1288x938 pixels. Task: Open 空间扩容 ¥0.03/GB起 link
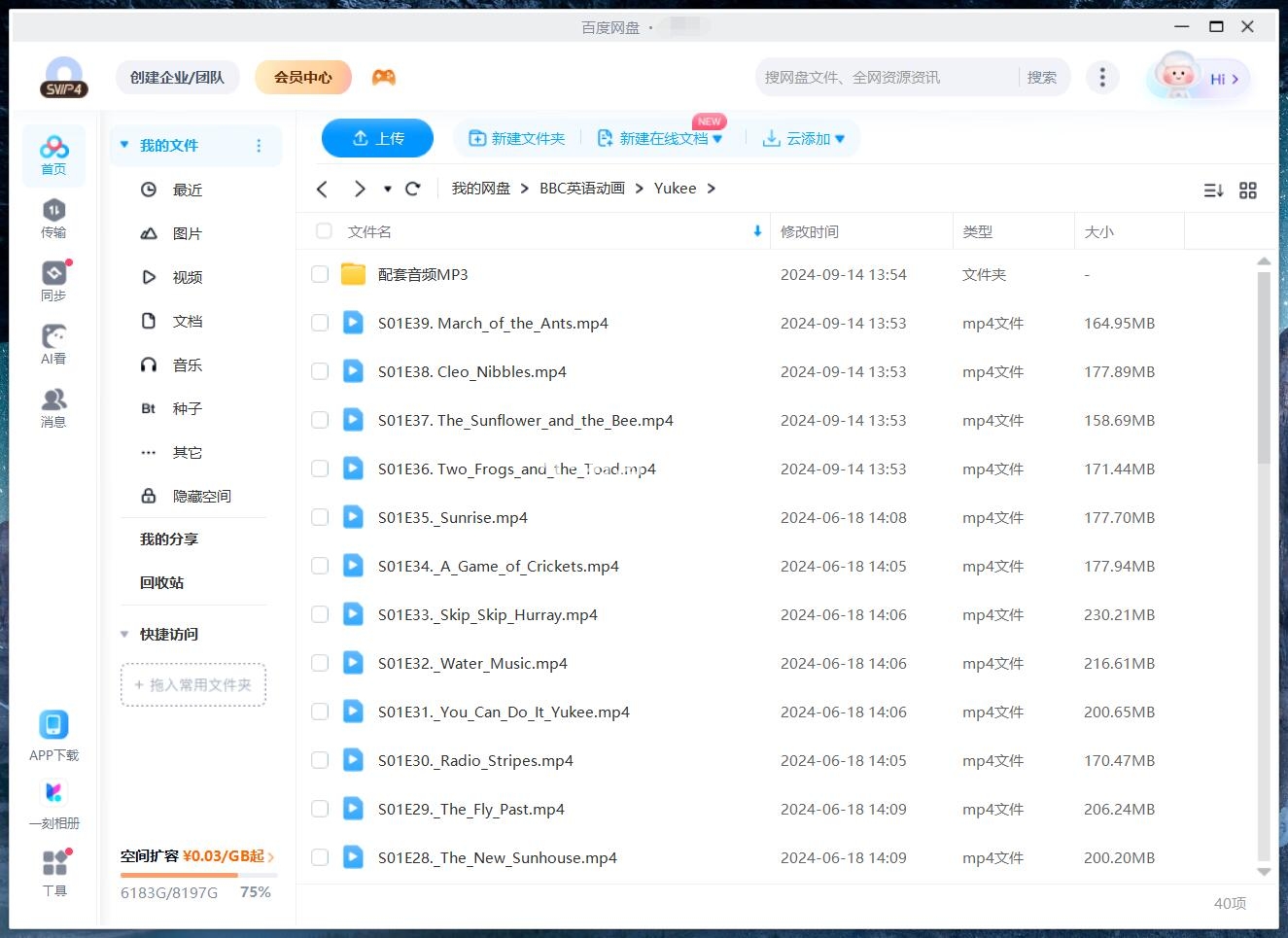tap(194, 856)
